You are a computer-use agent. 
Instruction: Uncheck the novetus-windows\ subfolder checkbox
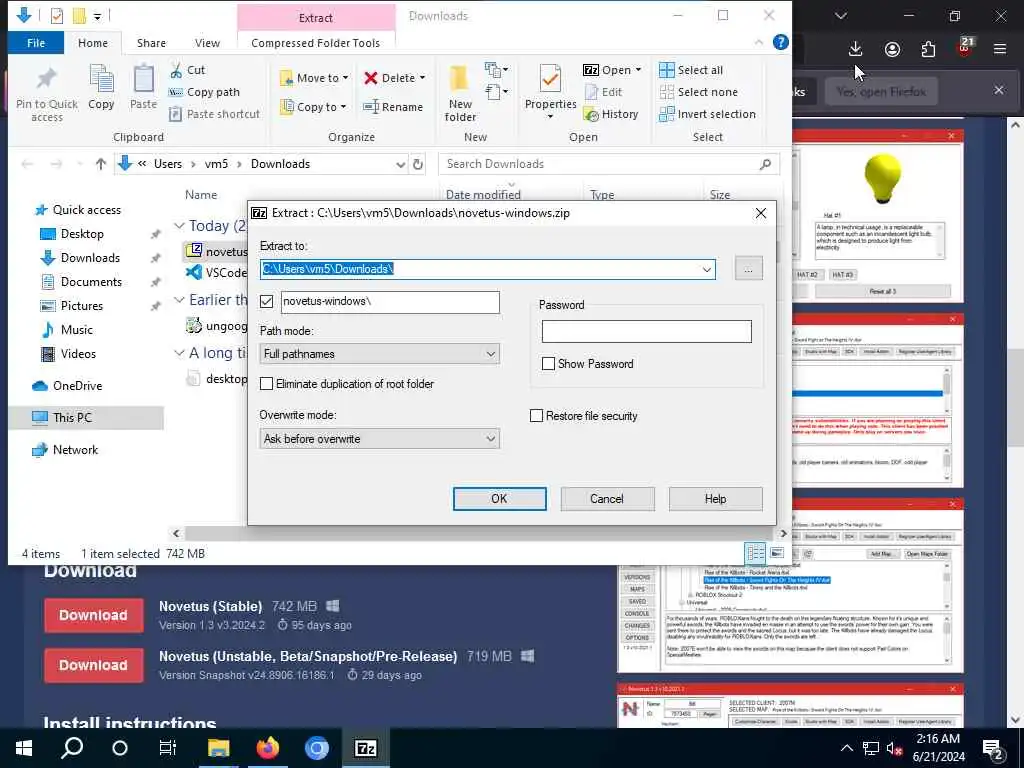pos(266,301)
